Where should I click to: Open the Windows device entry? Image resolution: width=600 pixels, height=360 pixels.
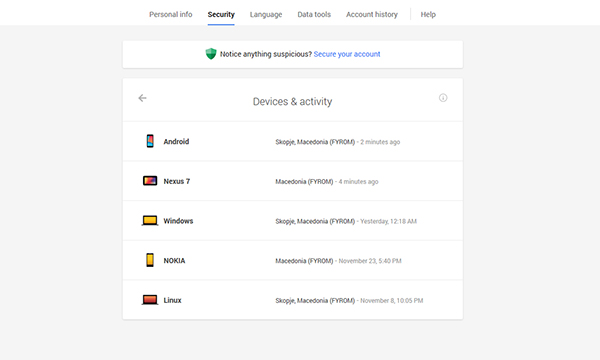tap(293, 221)
